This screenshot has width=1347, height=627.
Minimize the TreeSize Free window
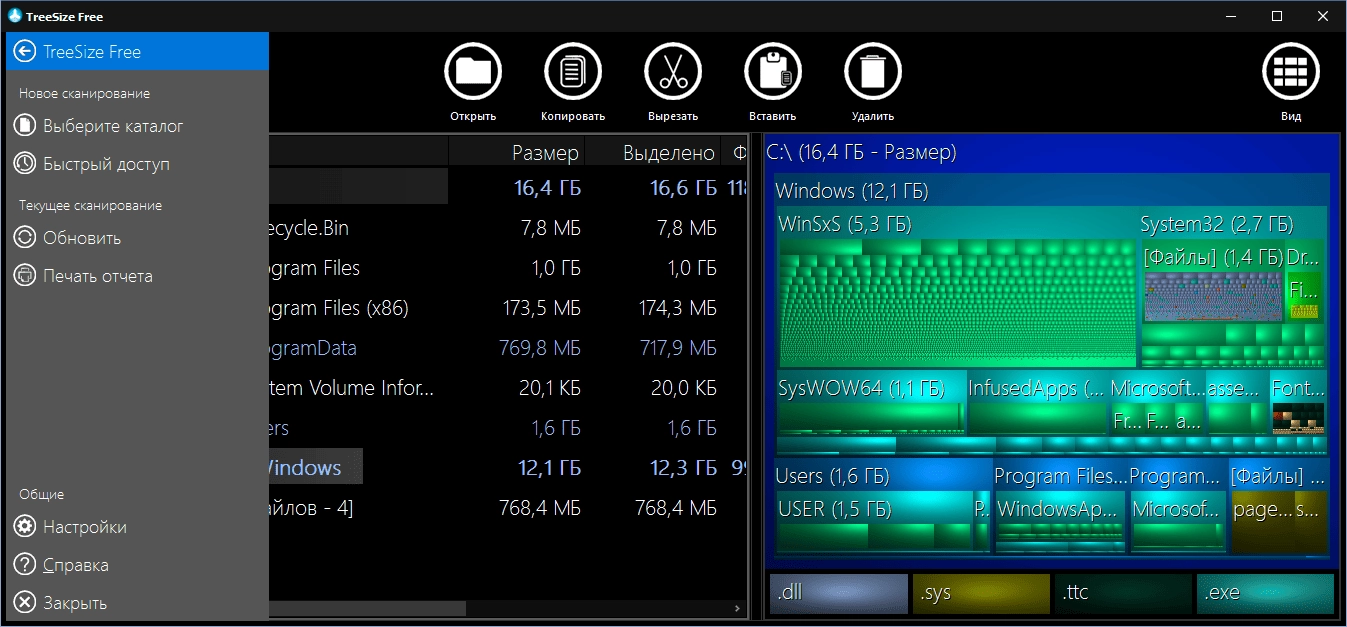[1231, 16]
